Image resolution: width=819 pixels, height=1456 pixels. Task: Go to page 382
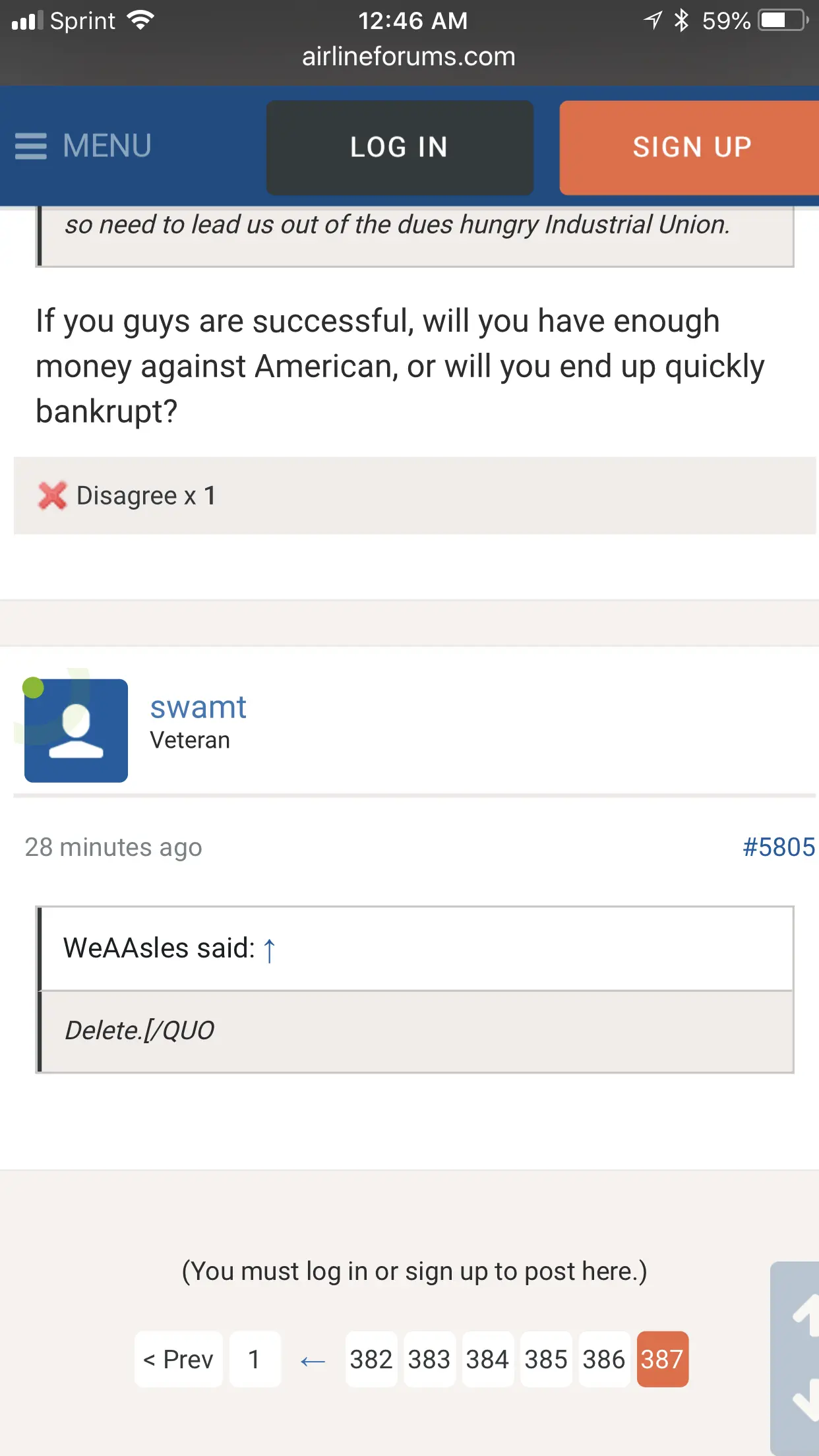[371, 1359]
